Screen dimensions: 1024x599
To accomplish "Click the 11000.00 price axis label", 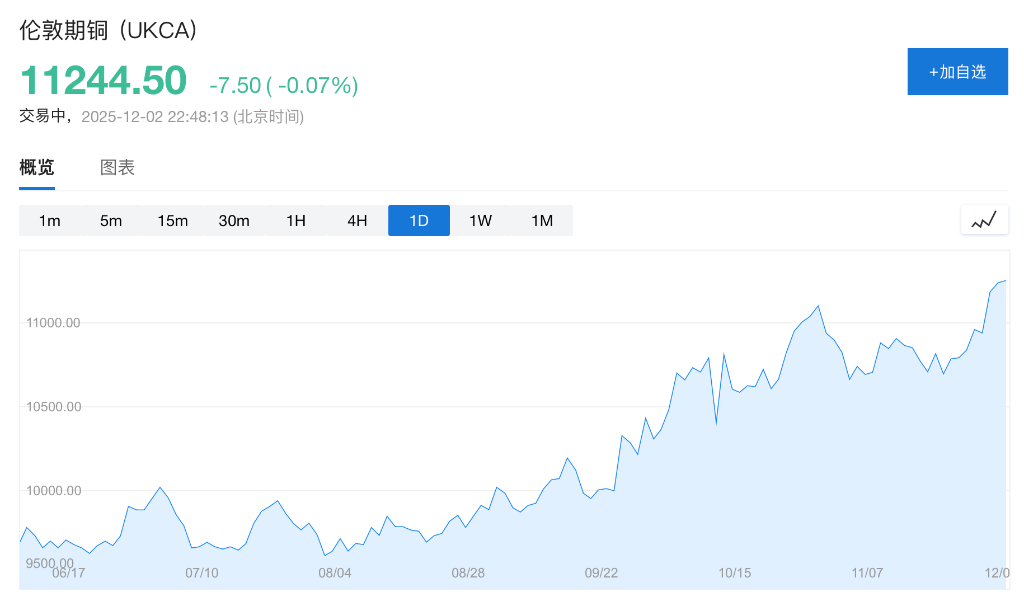I will point(53,323).
